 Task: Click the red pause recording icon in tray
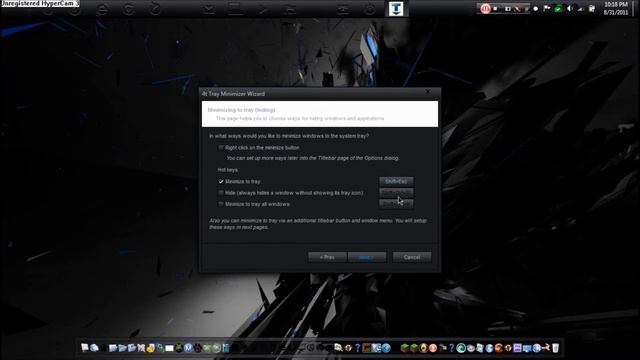click(485, 9)
